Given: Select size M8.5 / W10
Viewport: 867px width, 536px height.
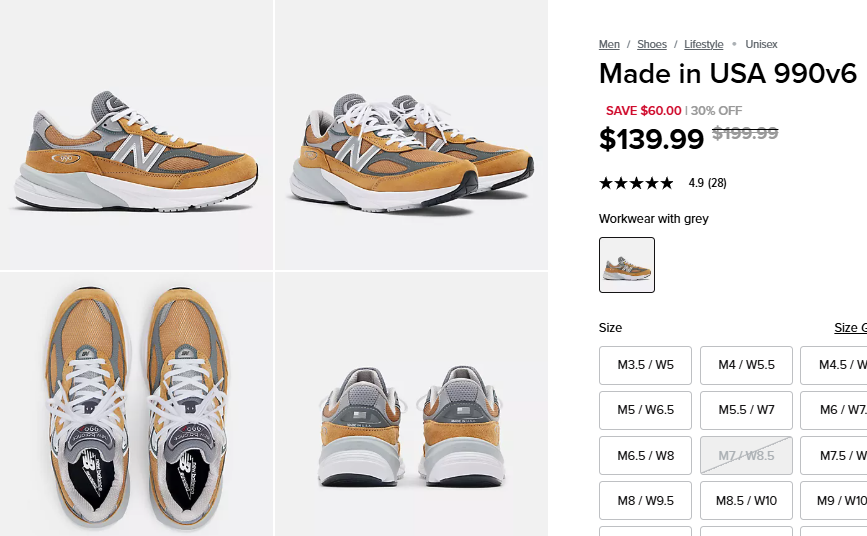Looking at the screenshot, I should [746, 501].
